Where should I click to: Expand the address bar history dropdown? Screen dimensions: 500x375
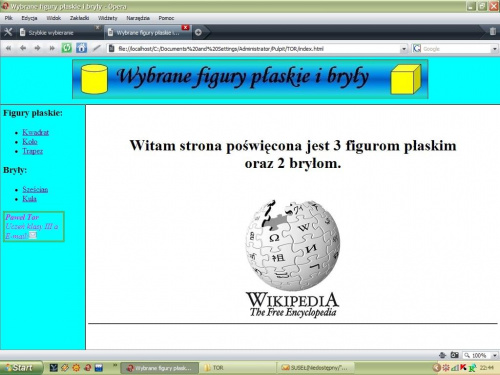pos(404,49)
